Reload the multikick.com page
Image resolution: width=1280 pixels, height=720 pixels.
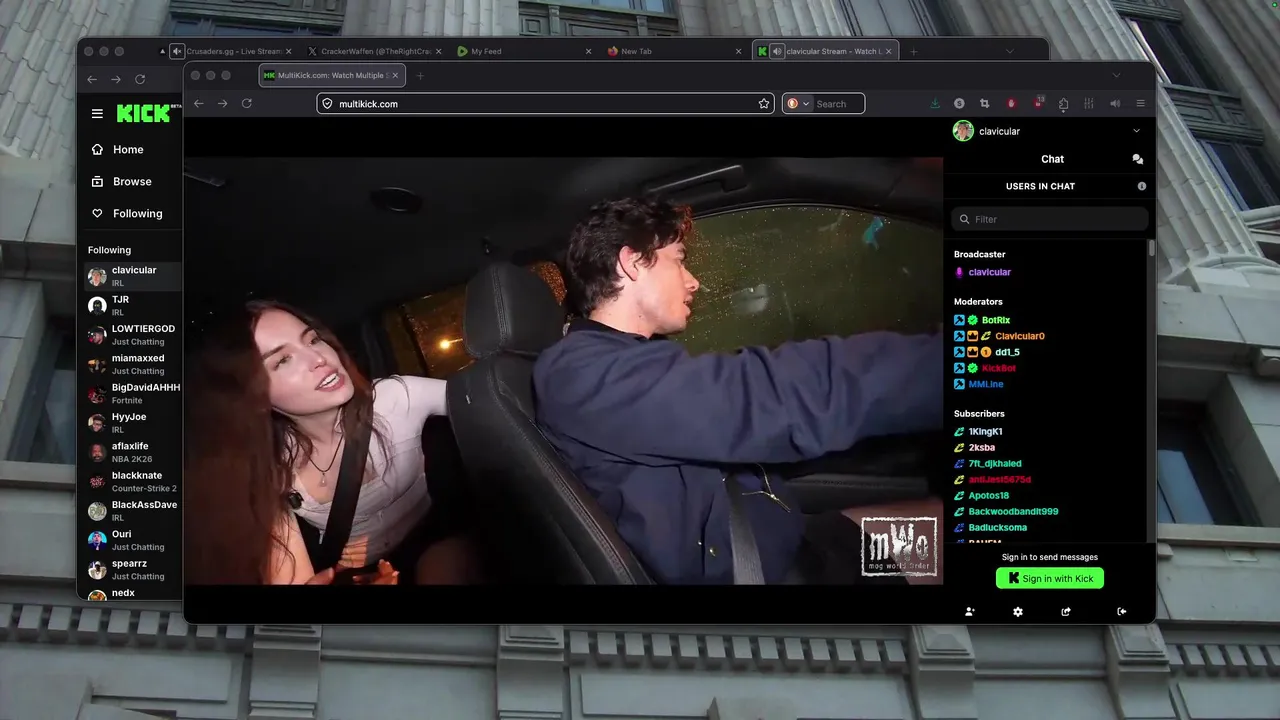click(x=247, y=103)
